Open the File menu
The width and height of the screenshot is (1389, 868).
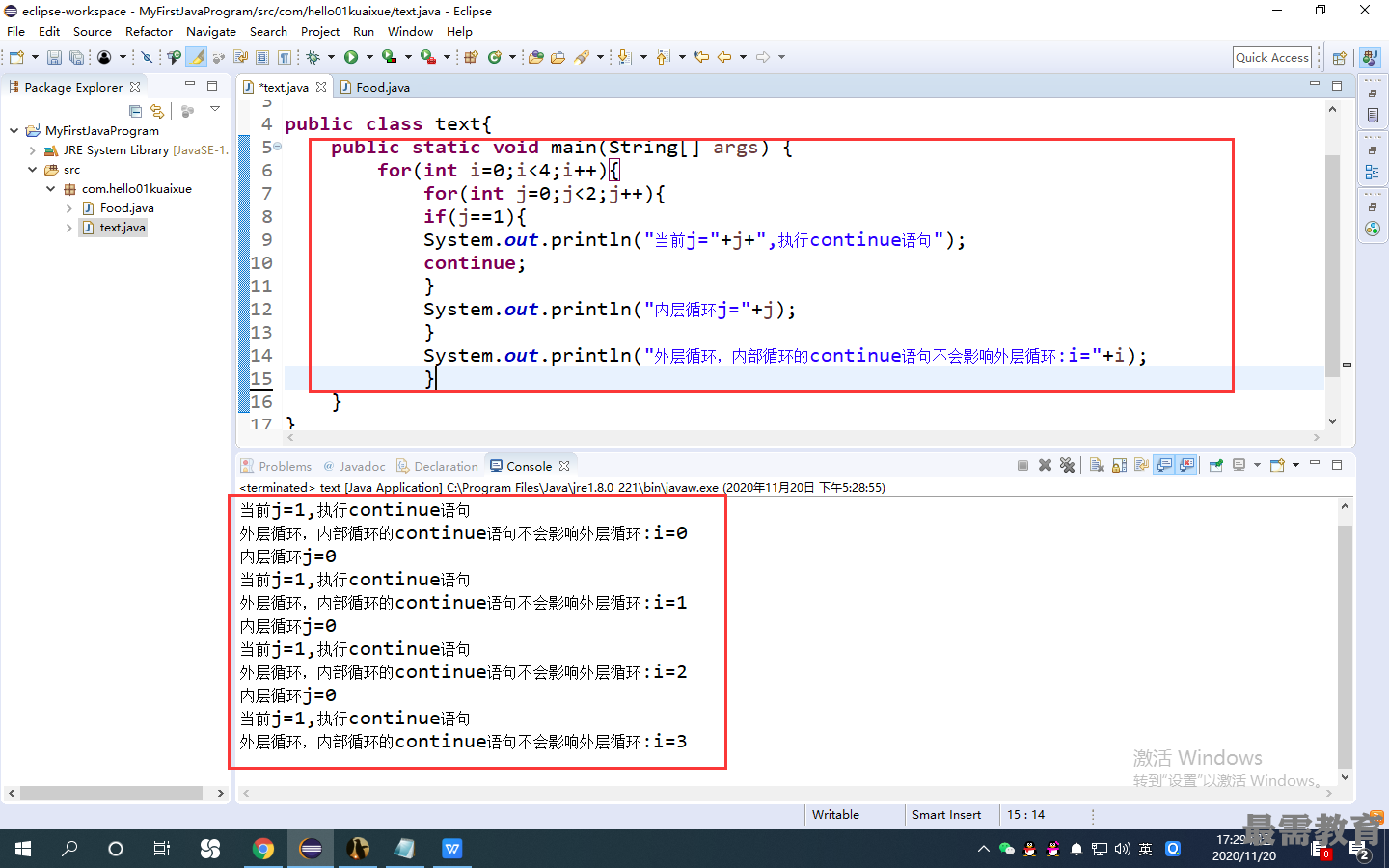16,31
